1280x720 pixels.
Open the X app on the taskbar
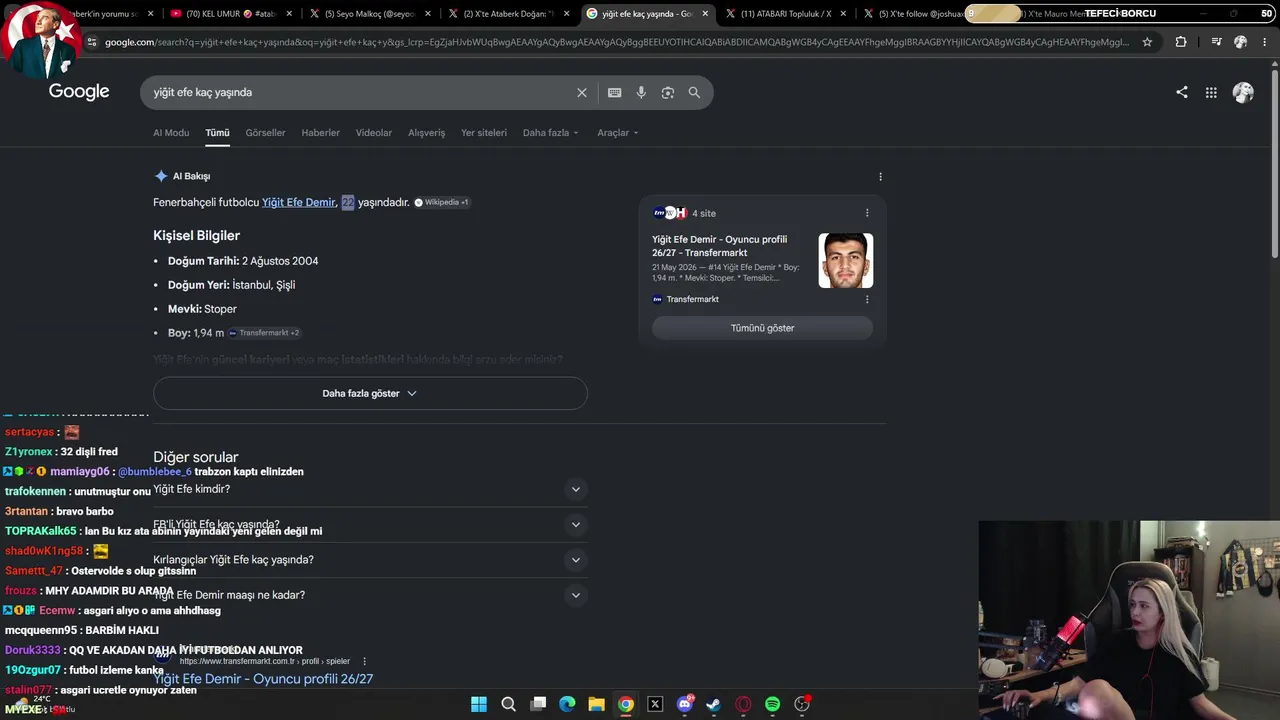(x=655, y=704)
